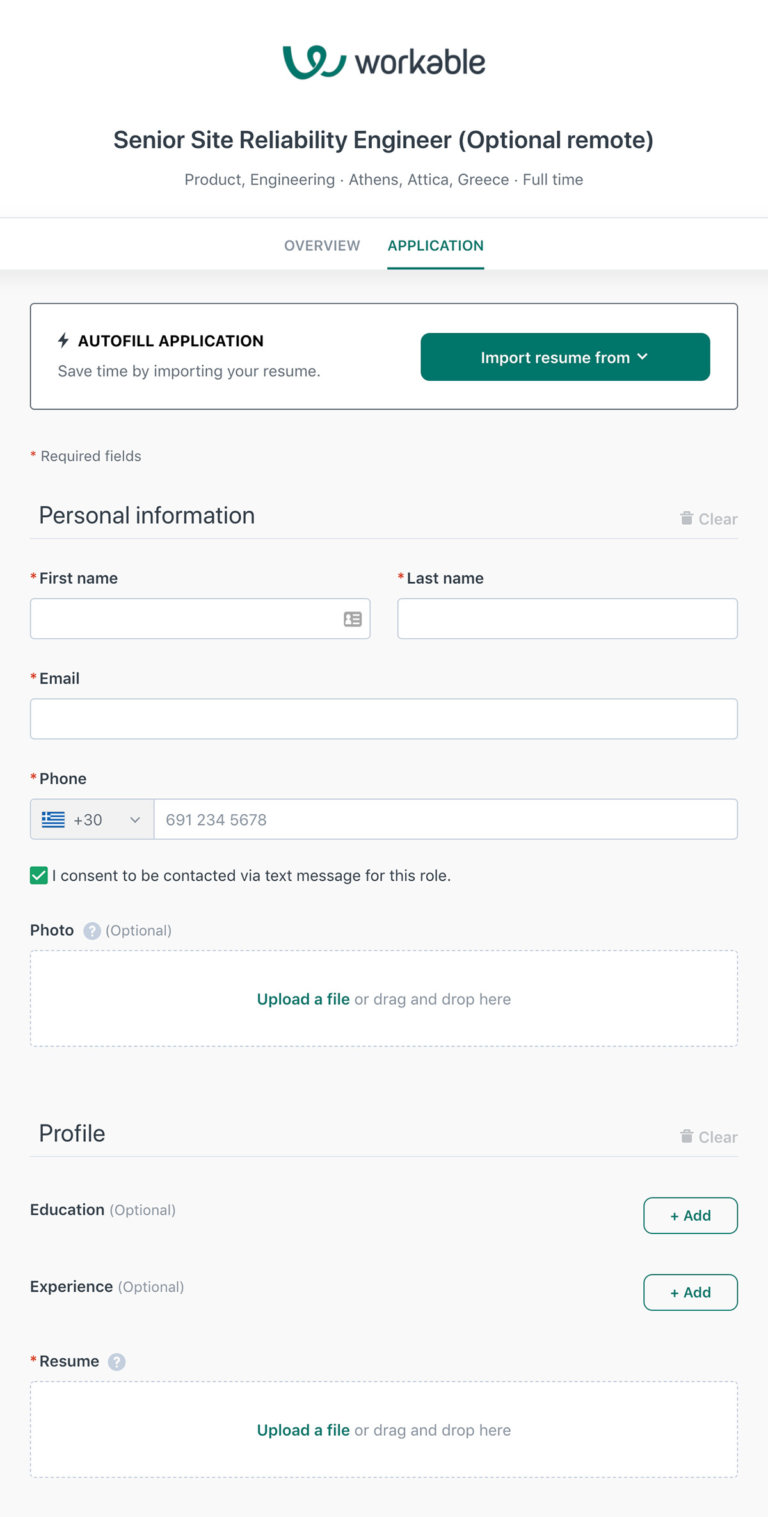Select the Application tab
This screenshot has height=1517, width=768.
point(435,245)
